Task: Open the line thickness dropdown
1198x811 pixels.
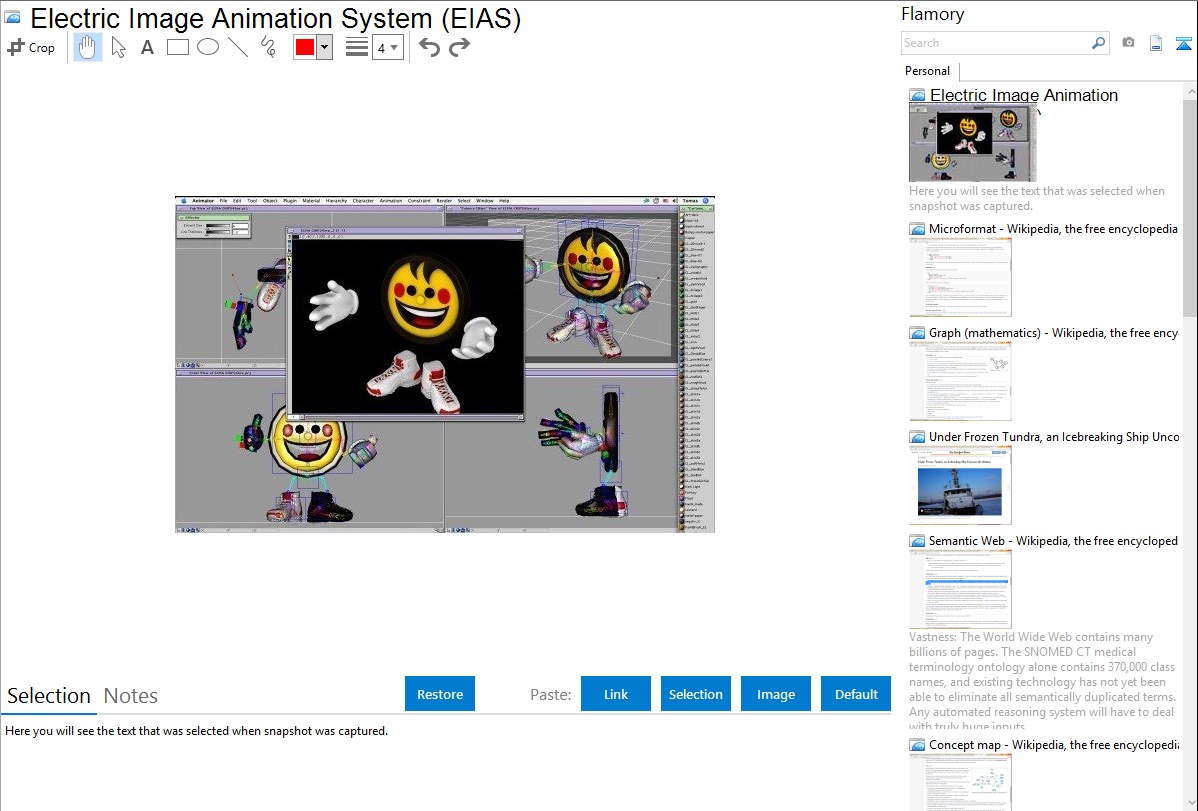Action: click(x=387, y=47)
